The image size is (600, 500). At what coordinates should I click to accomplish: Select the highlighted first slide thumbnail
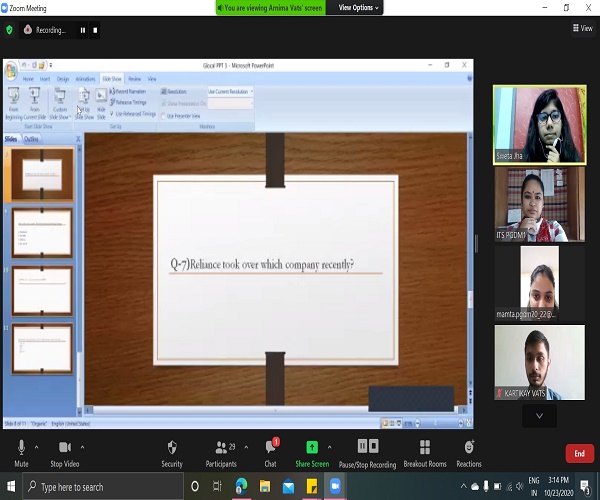42,175
